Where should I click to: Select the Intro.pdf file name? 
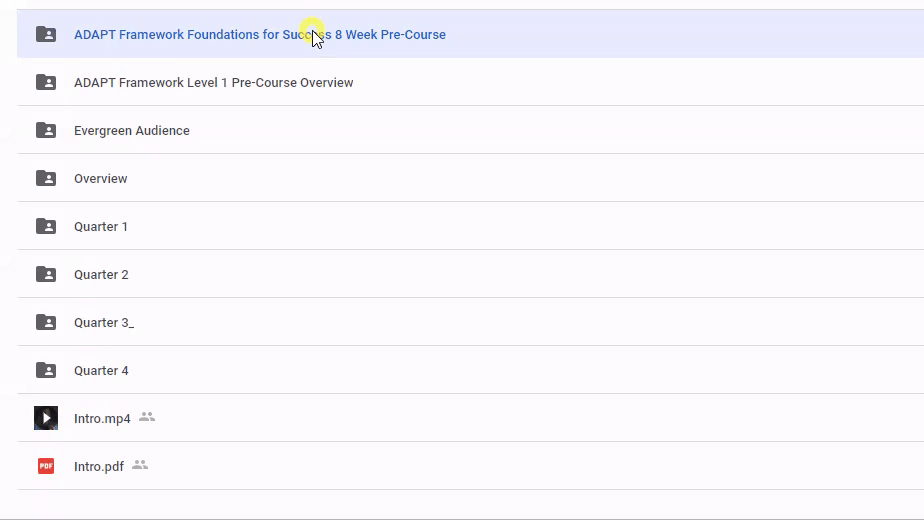coord(99,467)
